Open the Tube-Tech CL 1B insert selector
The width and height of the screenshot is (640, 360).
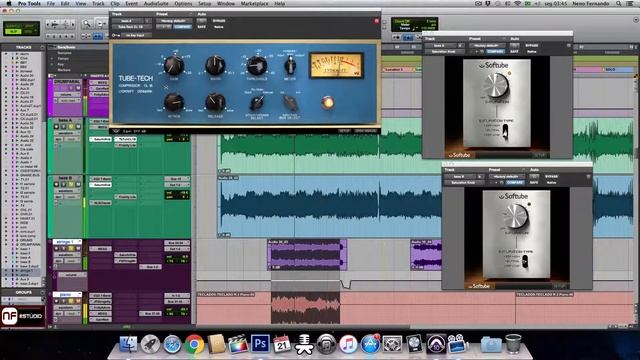coord(131,27)
